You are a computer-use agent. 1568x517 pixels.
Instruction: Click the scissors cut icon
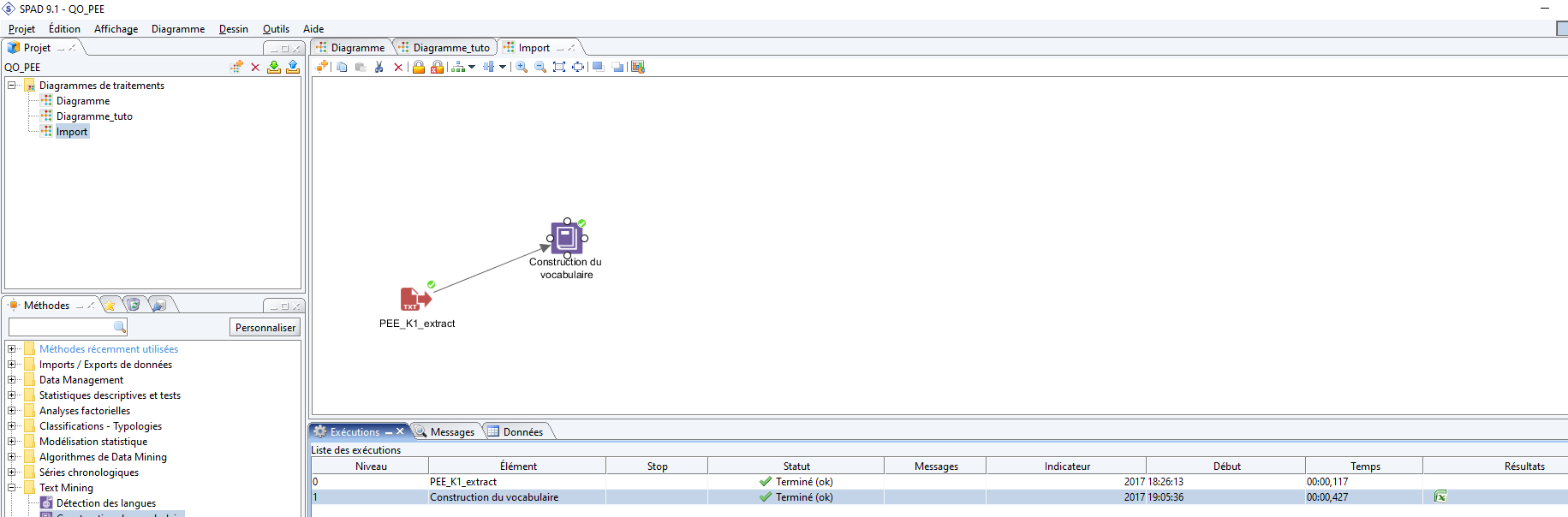click(379, 67)
